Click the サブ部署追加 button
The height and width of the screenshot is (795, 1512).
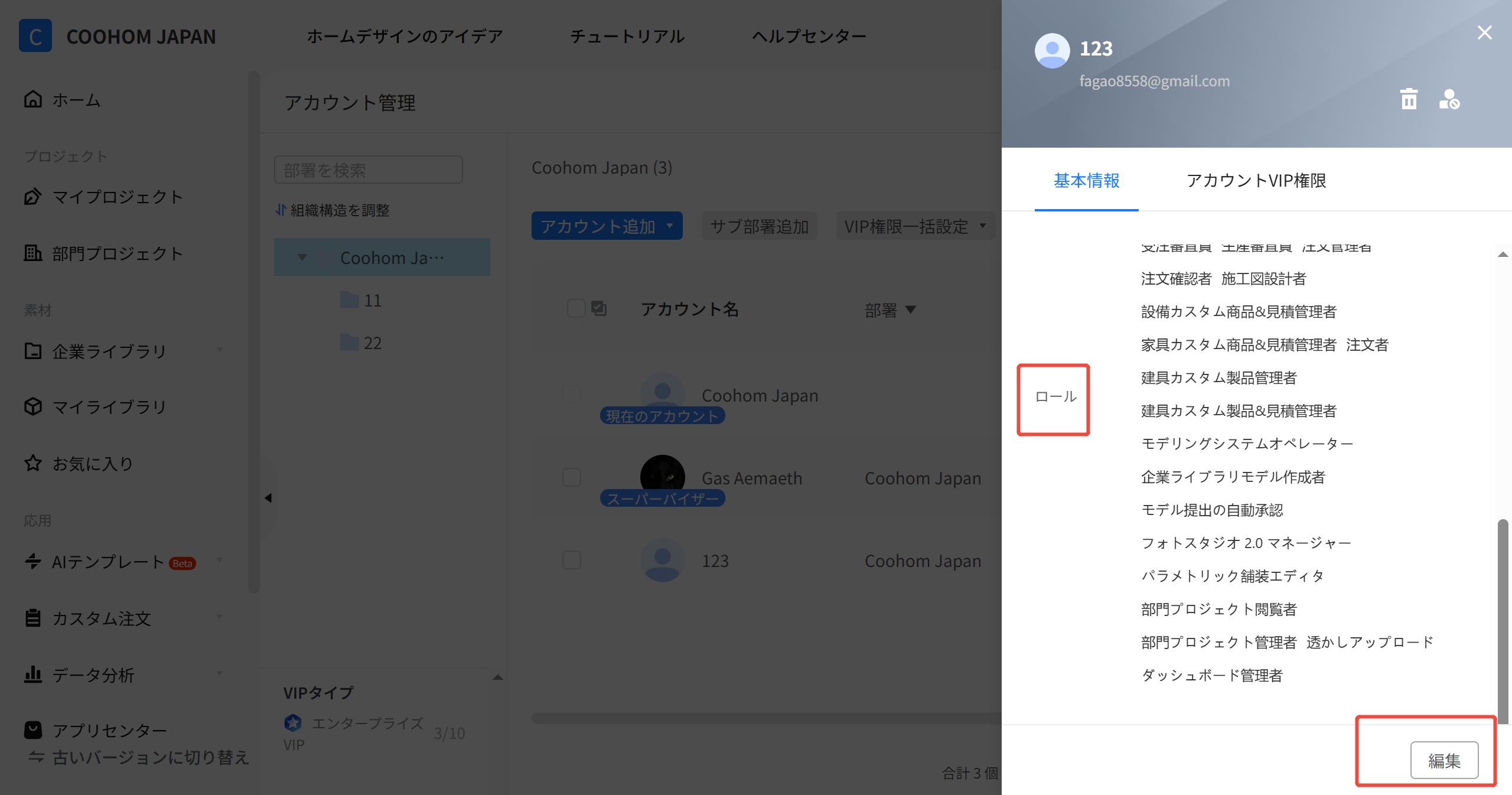[760, 226]
